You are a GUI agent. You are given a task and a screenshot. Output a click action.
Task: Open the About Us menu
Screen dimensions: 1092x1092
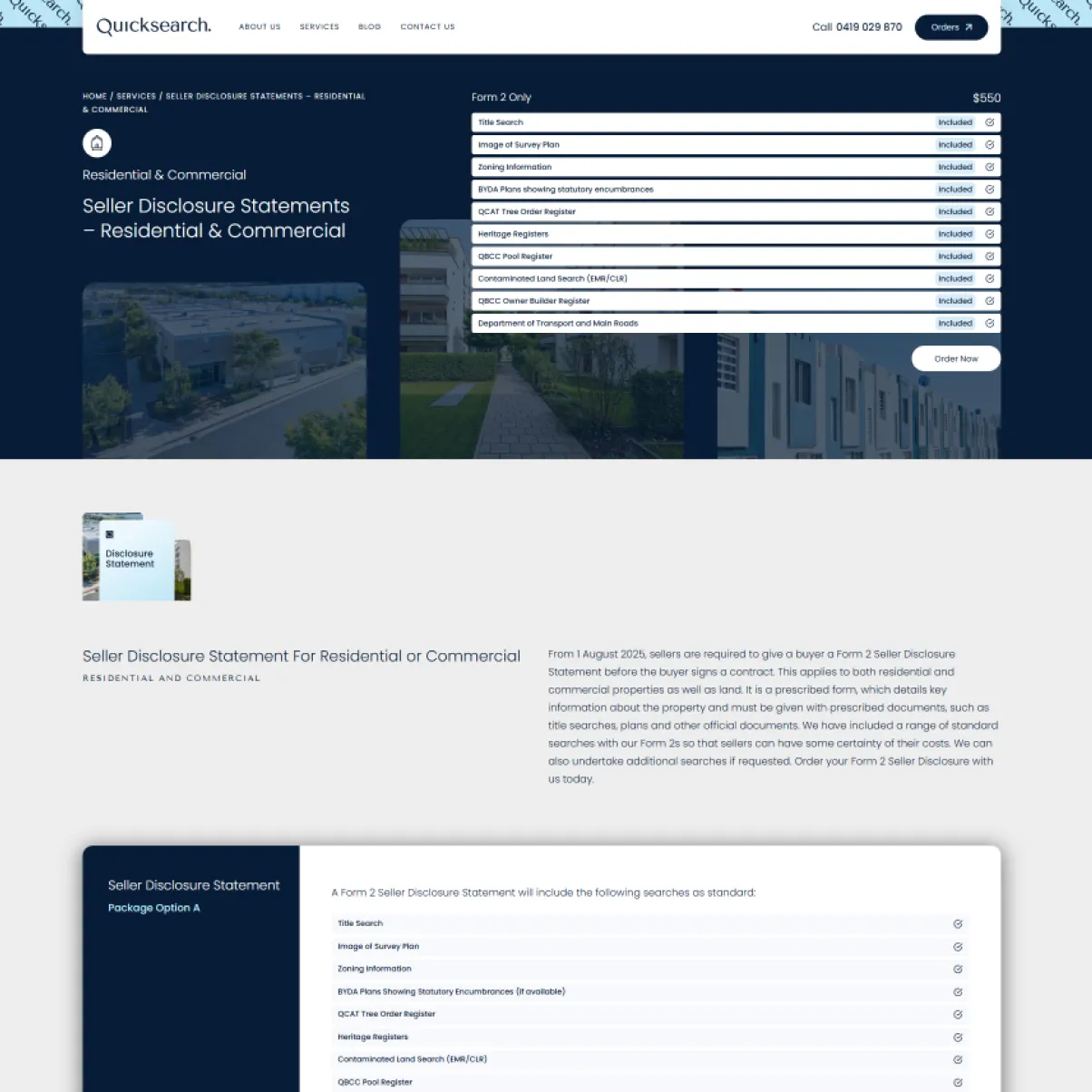[259, 27]
